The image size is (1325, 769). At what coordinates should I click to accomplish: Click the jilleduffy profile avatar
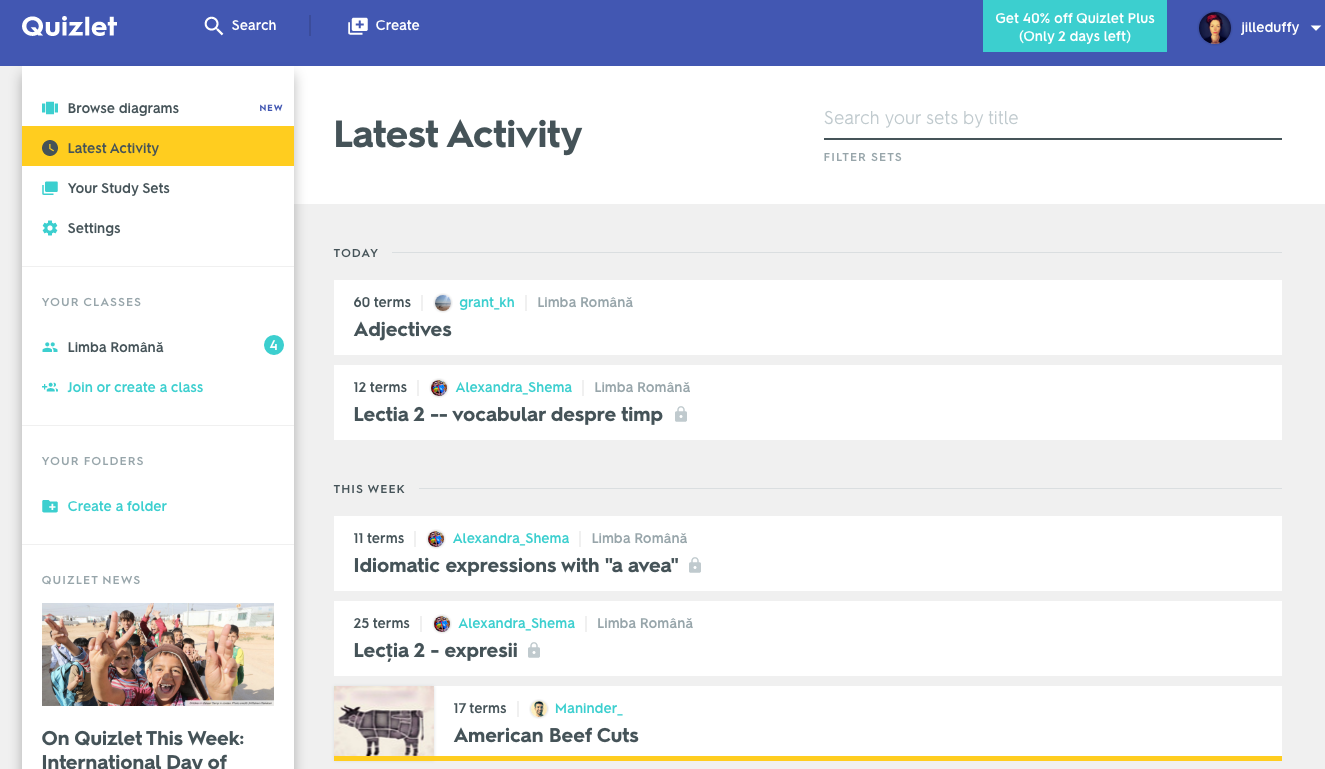pyautogui.click(x=1215, y=28)
